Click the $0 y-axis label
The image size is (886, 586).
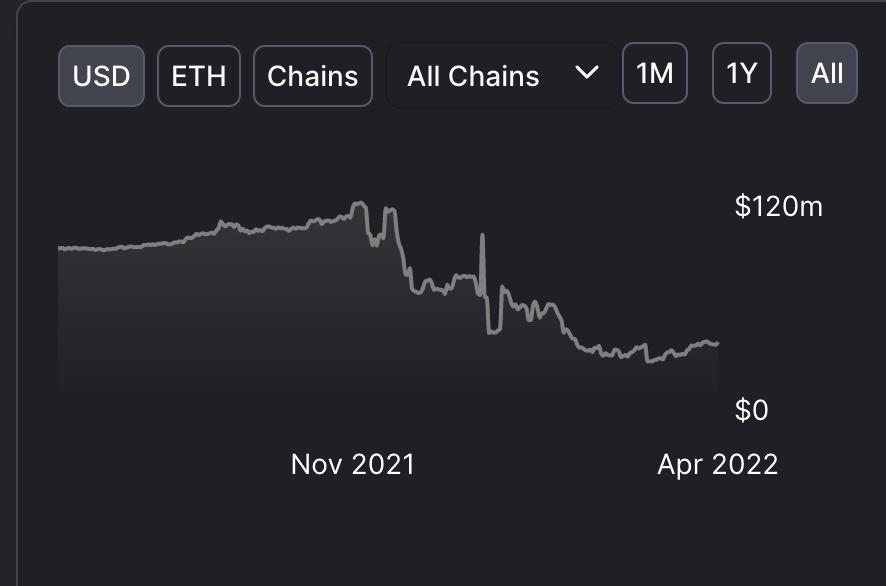pyautogui.click(x=751, y=410)
